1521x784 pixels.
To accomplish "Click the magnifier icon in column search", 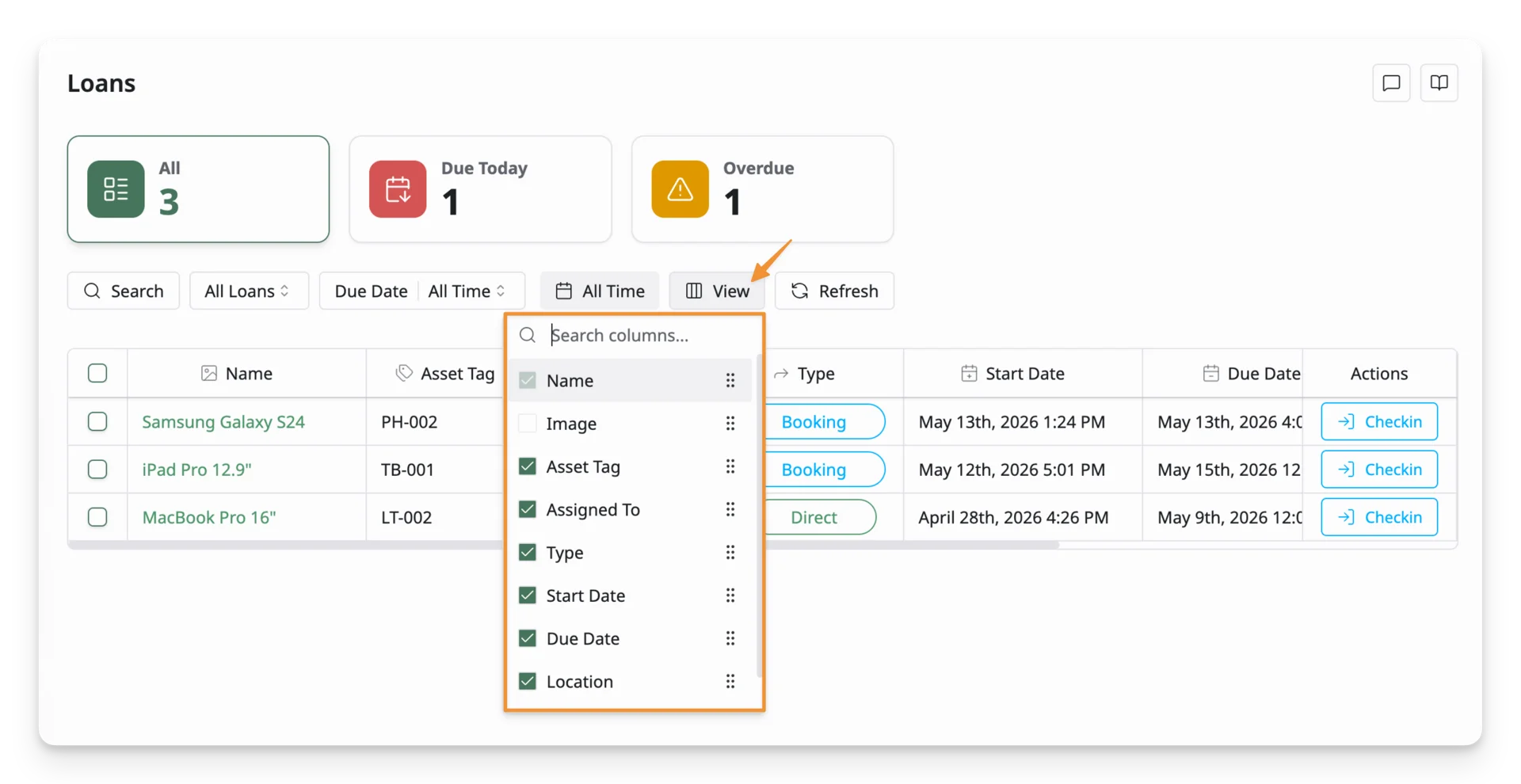I will [x=528, y=335].
